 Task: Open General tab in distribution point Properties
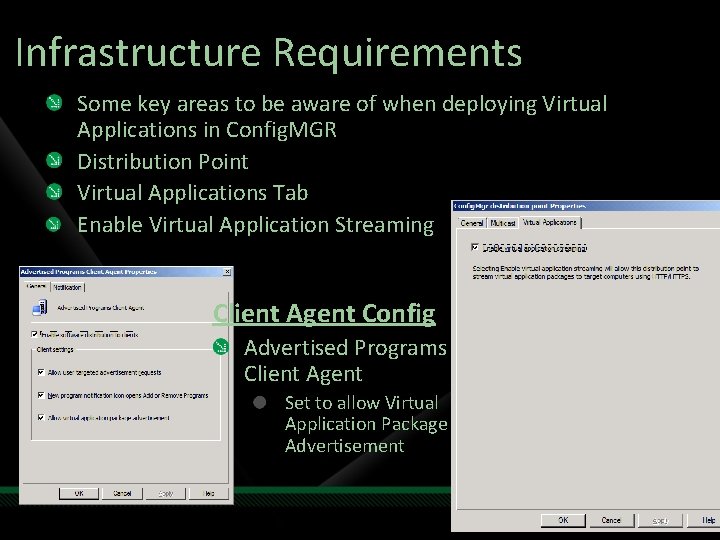tap(472, 223)
